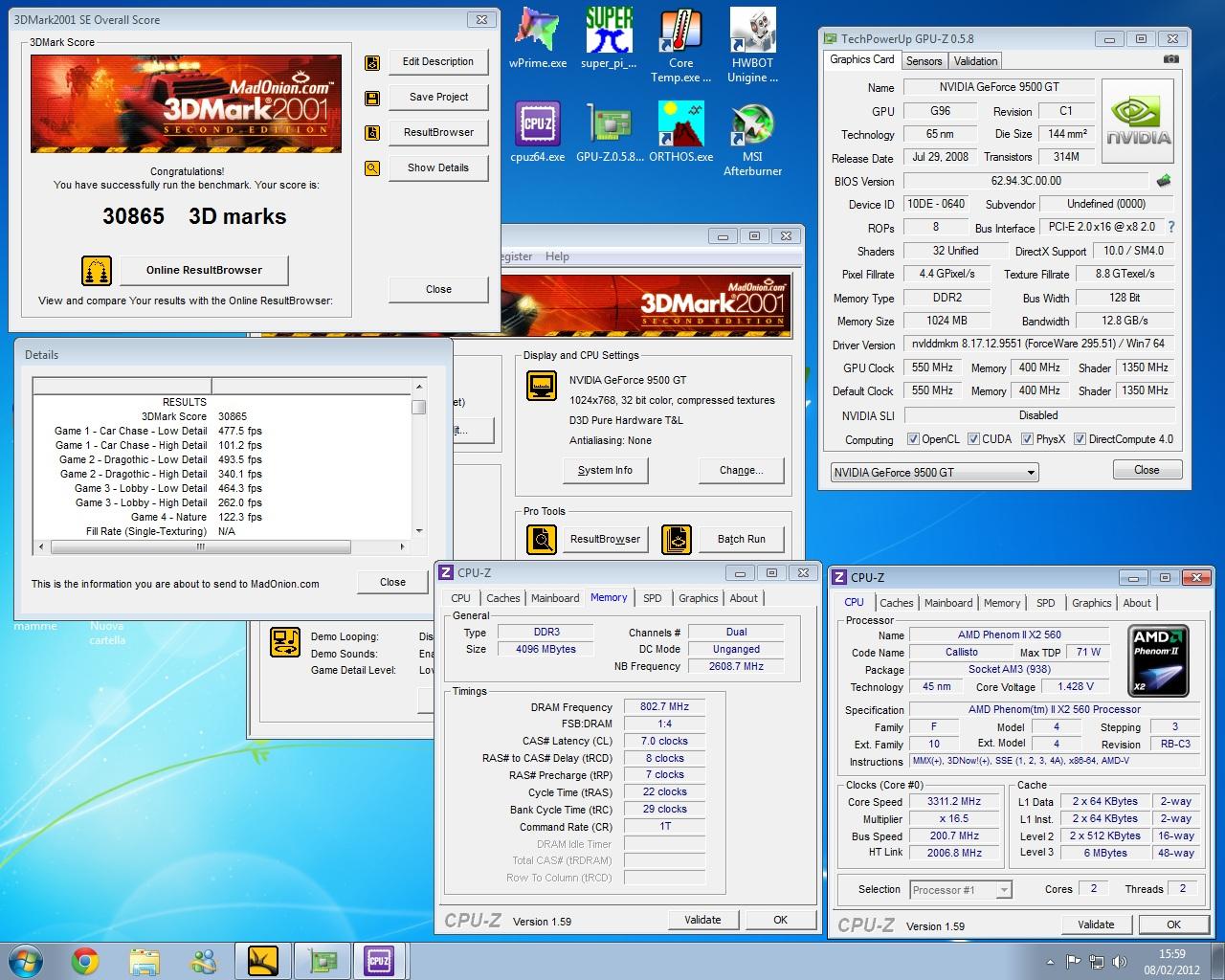Open the Caches tab in CPU-Z CPU window
1225x980 pixels.
pos(897,603)
